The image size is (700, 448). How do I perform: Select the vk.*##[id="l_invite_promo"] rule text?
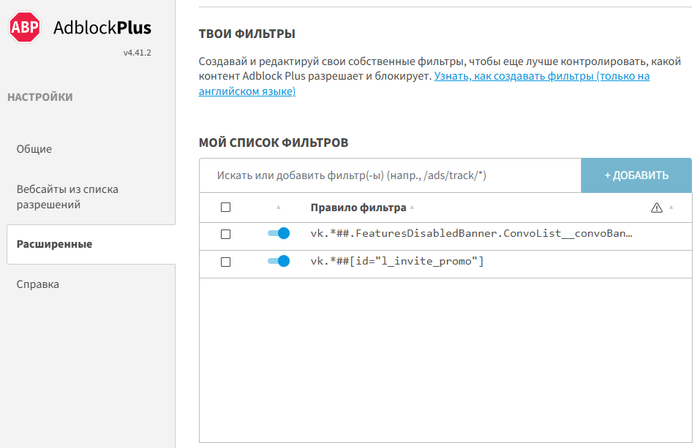click(397, 261)
